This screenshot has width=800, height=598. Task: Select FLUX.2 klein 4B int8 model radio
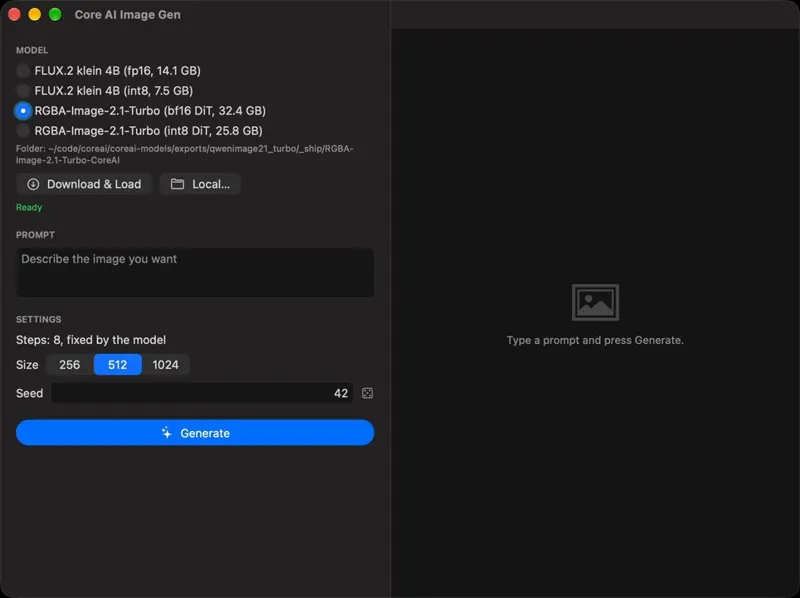pyautogui.click(x=23, y=91)
